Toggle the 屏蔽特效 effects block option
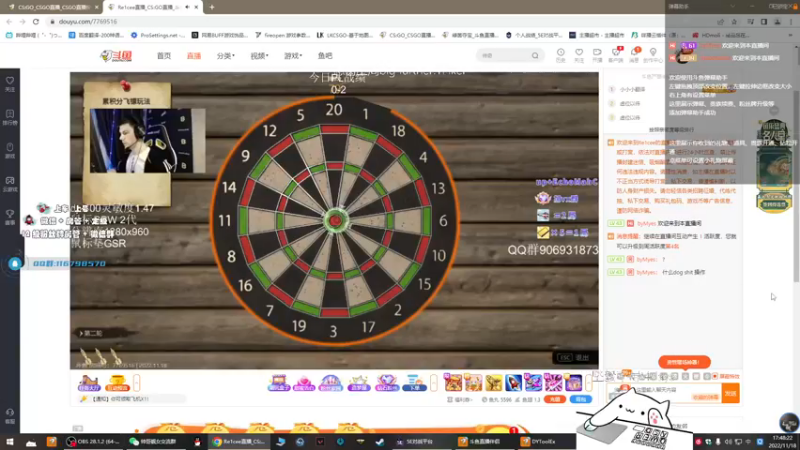800x450 pixels. click(726, 377)
